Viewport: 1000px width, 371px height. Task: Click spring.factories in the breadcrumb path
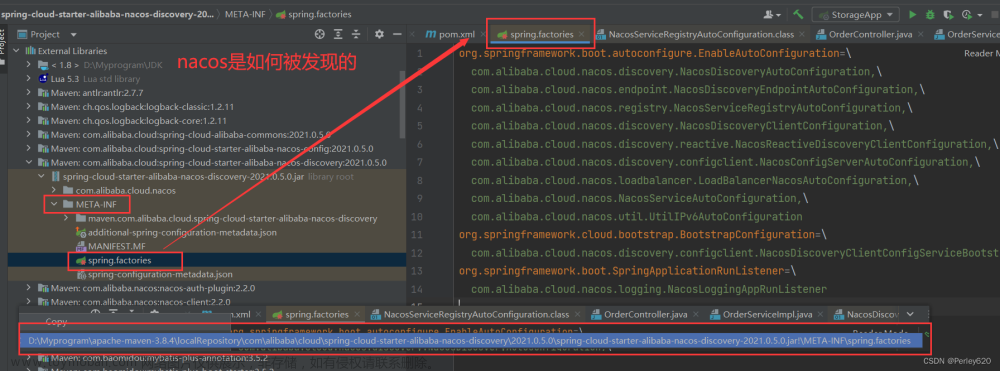click(313, 14)
